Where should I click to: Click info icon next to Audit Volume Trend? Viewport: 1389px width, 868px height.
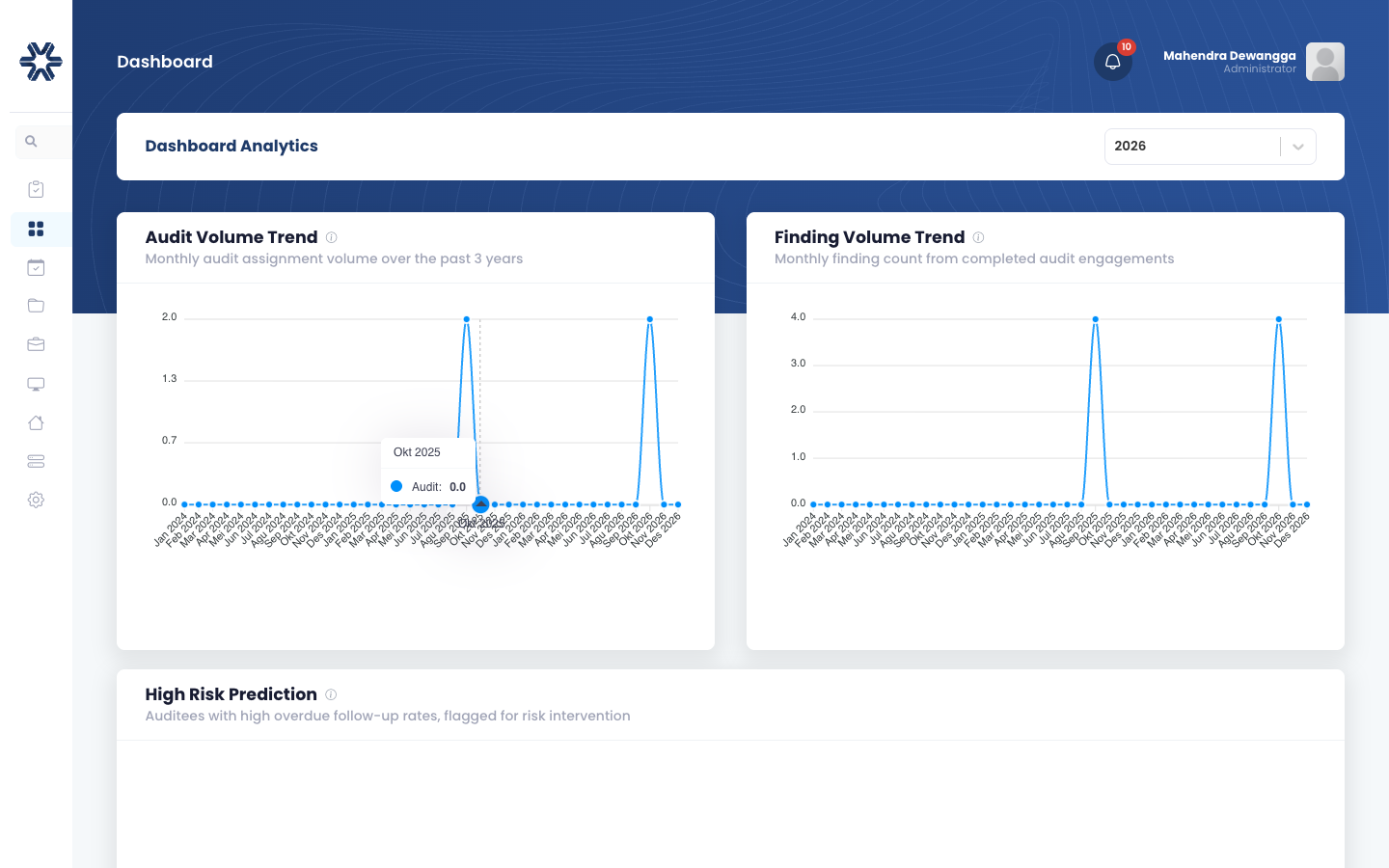coord(331,237)
